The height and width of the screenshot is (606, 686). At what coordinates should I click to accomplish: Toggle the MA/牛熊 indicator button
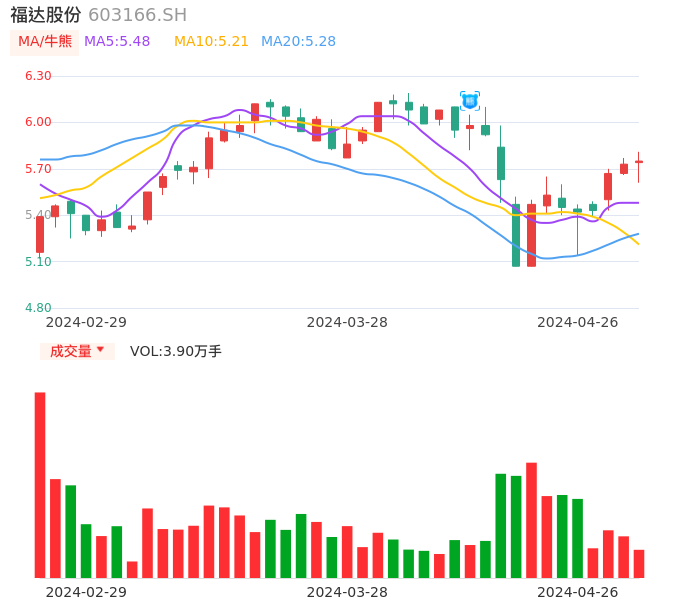pyautogui.click(x=45, y=42)
